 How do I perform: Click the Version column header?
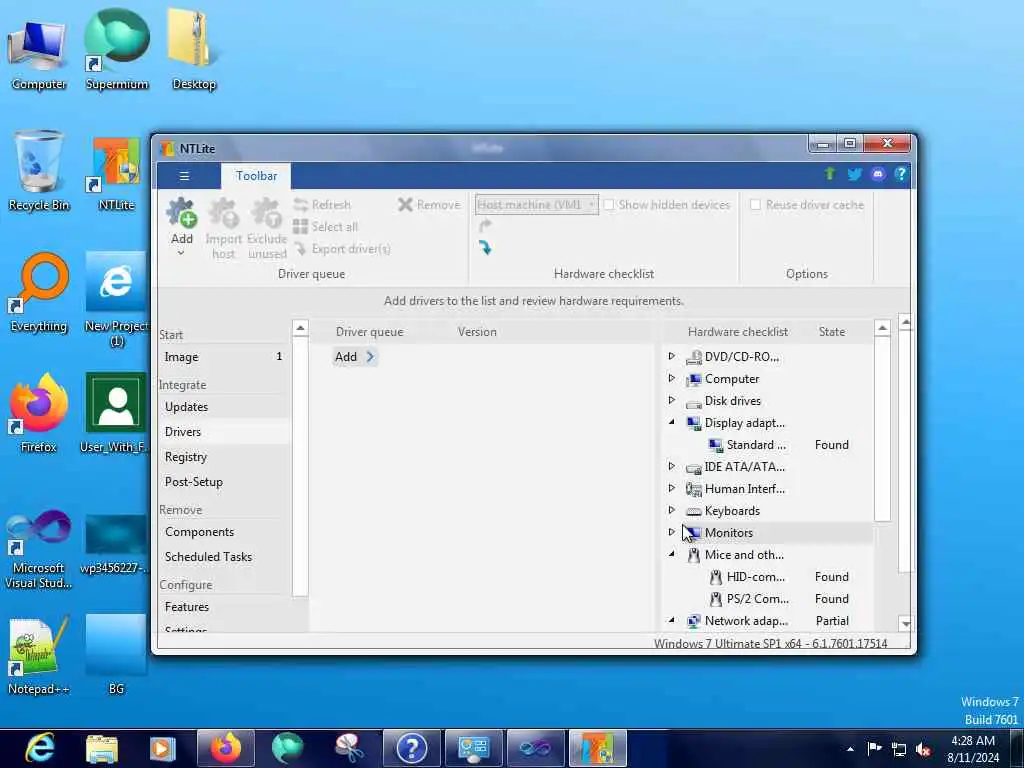point(477,332)
